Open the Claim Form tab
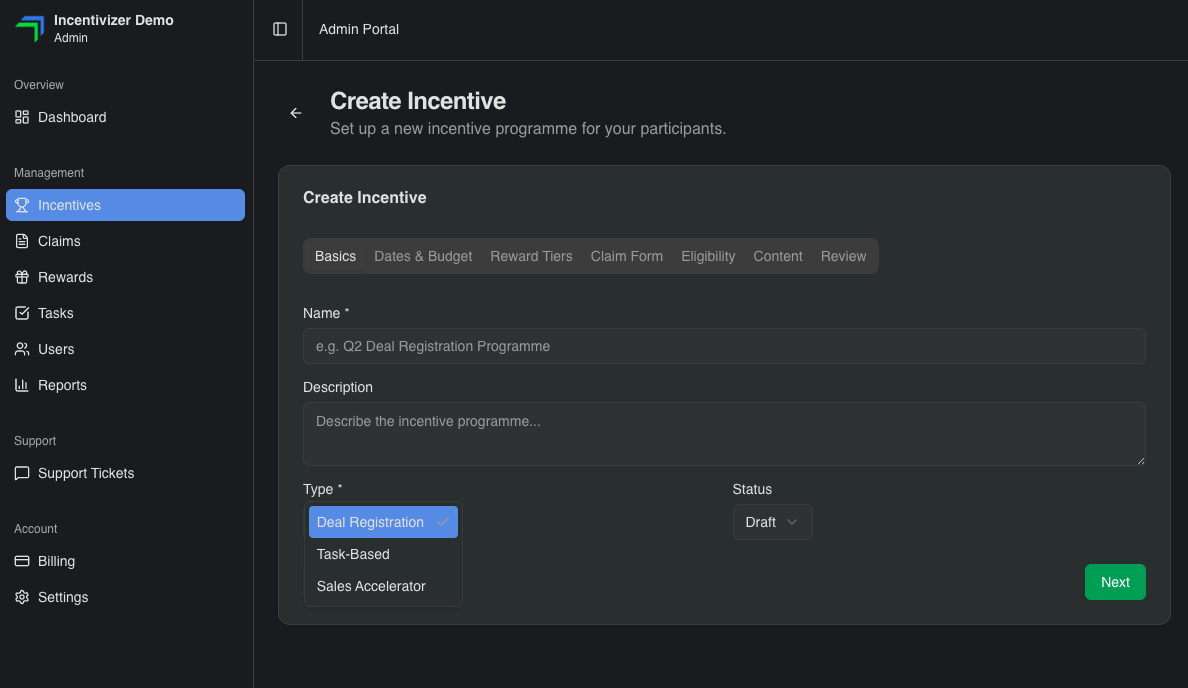 (x=627, y=256)
